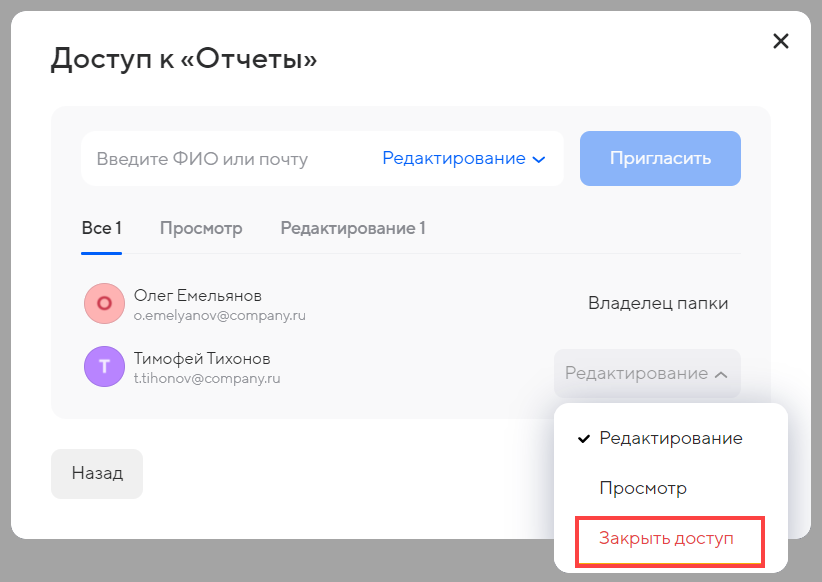Switch to the 'Редактирование 1' tab
The image size is (822, 582).
click(x=352, y=228)
